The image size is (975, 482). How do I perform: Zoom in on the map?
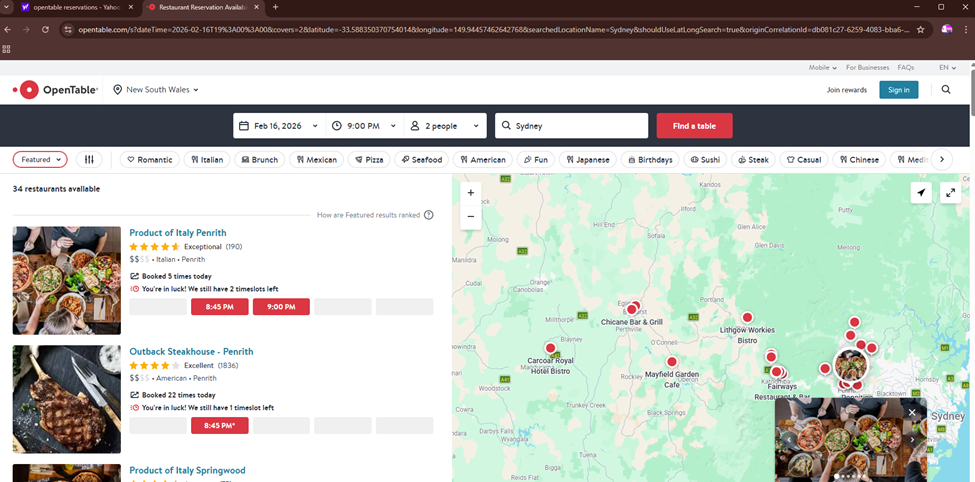(471, 193)
